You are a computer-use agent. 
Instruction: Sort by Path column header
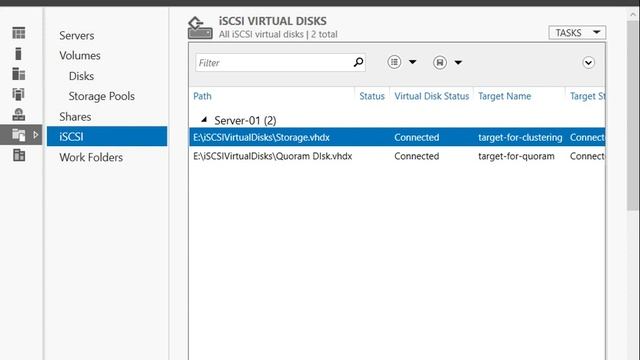202,96
